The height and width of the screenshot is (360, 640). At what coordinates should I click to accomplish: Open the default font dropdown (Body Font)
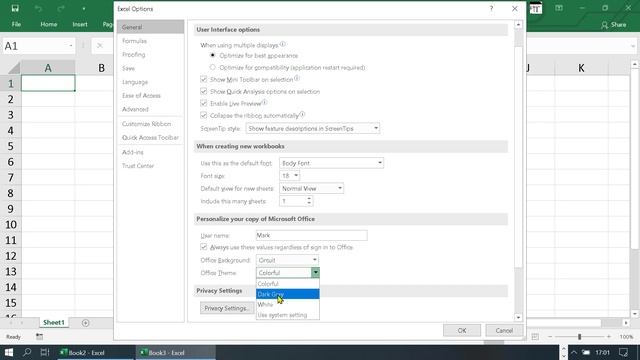pyautogui.click(x=331, y=163)
